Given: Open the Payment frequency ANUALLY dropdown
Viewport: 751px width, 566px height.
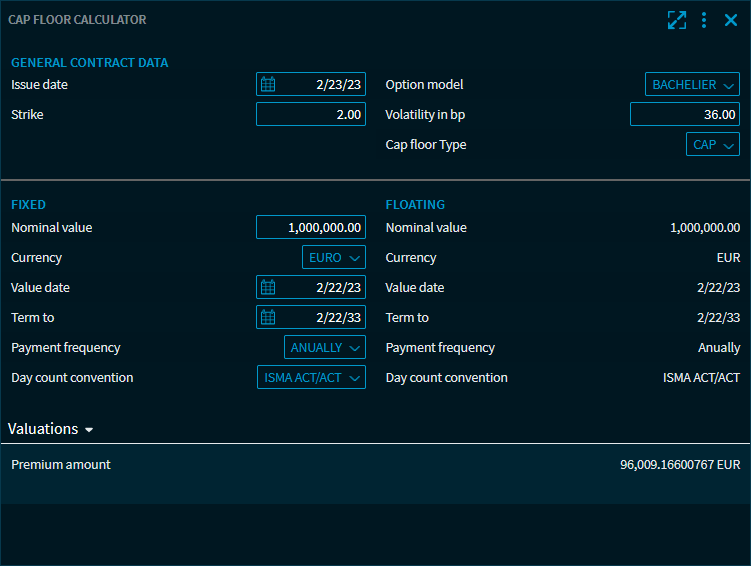Looking at the screenshot, I should (x=325, y=348).
